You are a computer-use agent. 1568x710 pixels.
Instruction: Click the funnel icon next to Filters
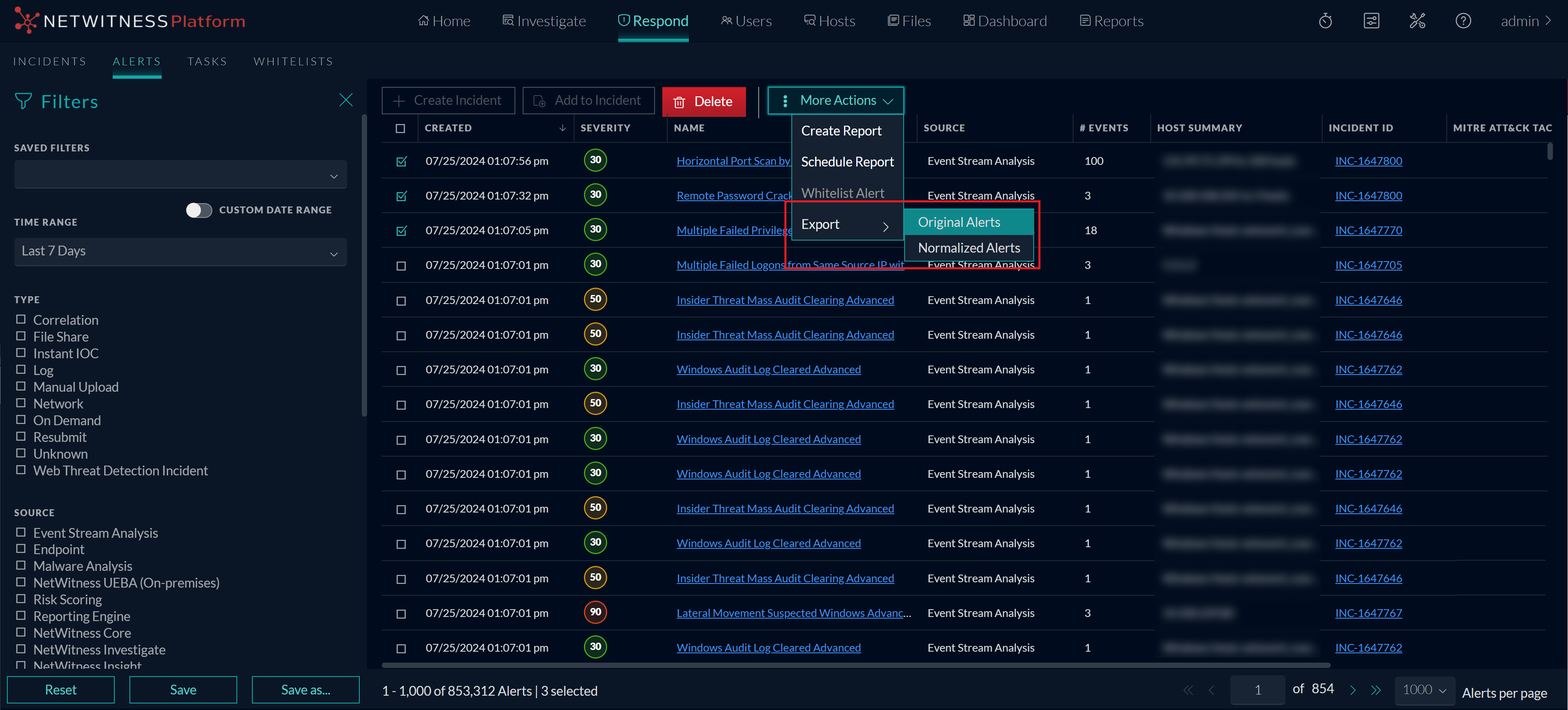pos(22,101)
